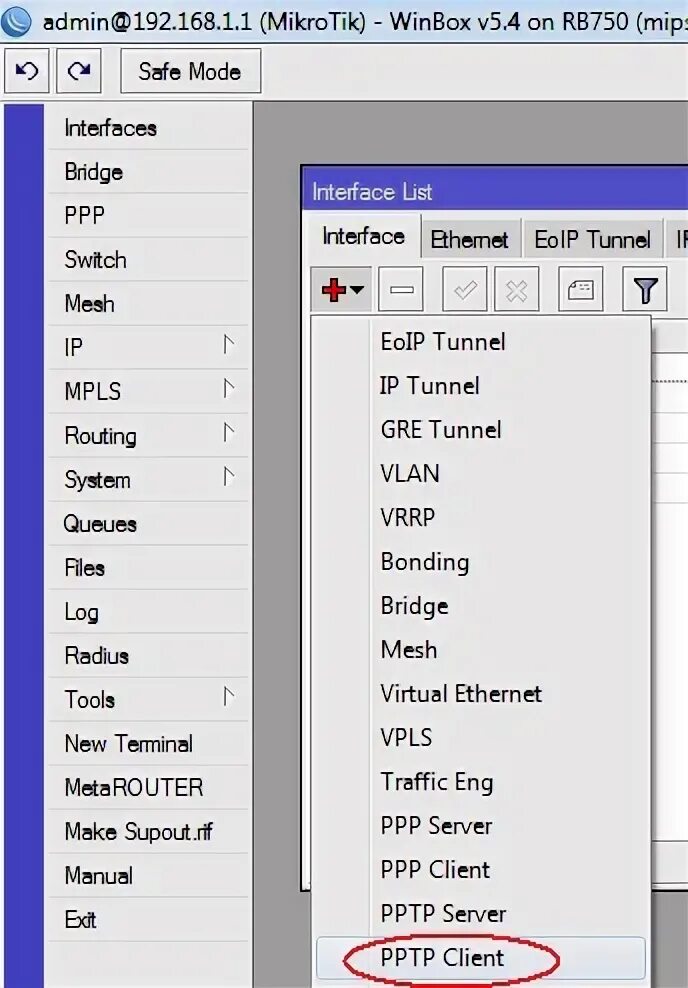The image size is (688, 988).
Task: Click the Remove minus icon
Action: (x=401, y=289)
